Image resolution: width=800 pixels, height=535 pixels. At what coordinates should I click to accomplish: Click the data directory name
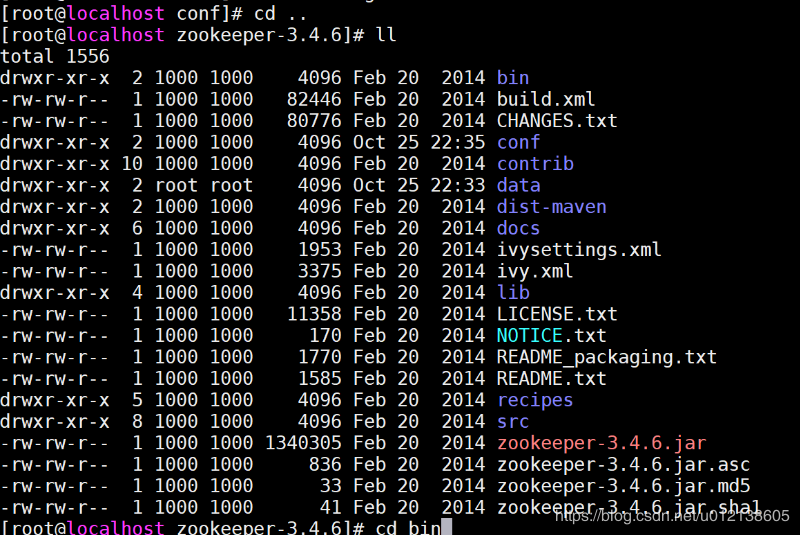[518, 185]
